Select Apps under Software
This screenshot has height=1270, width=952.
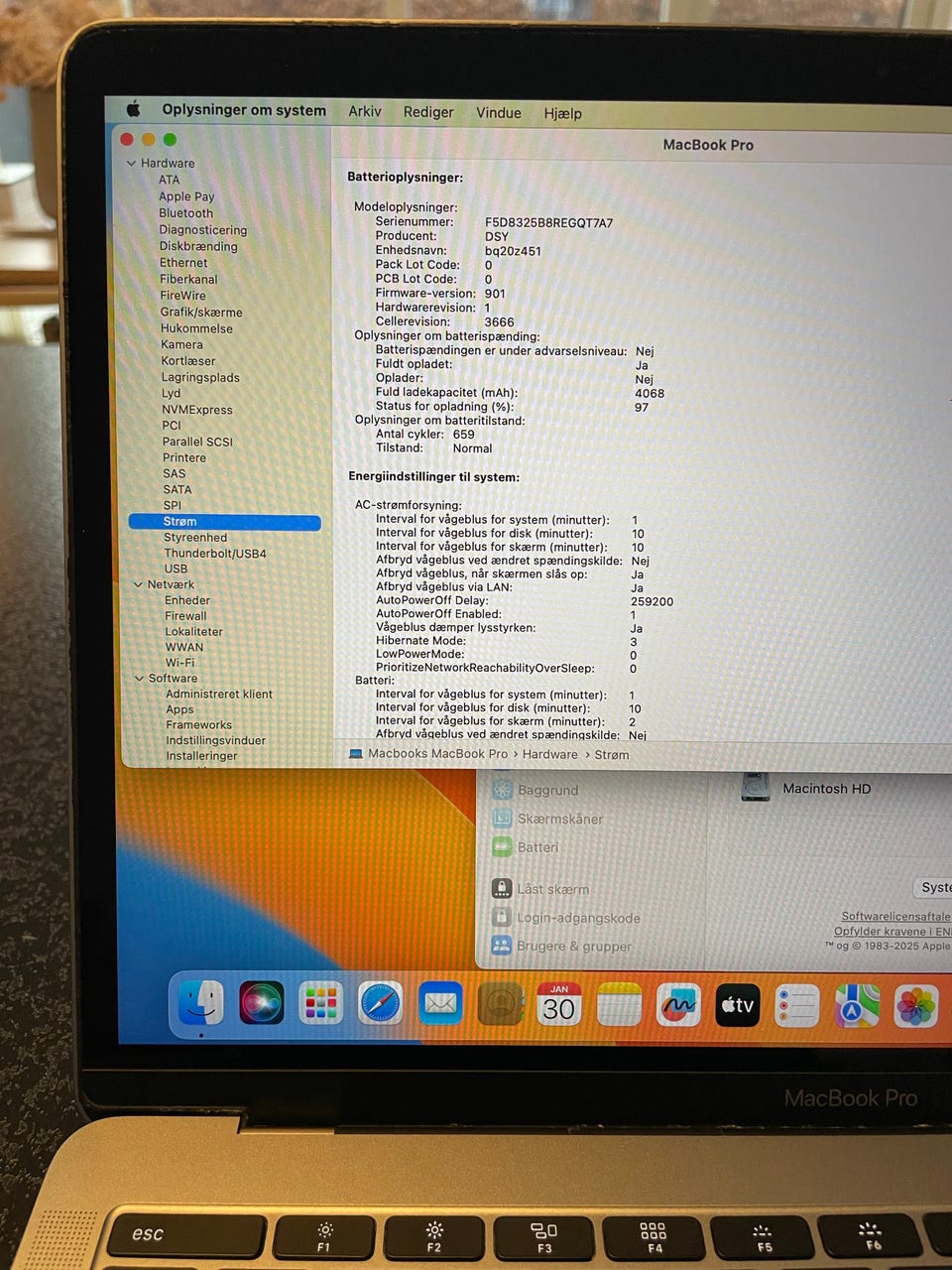pyautogui.click(x=179, y=708)
